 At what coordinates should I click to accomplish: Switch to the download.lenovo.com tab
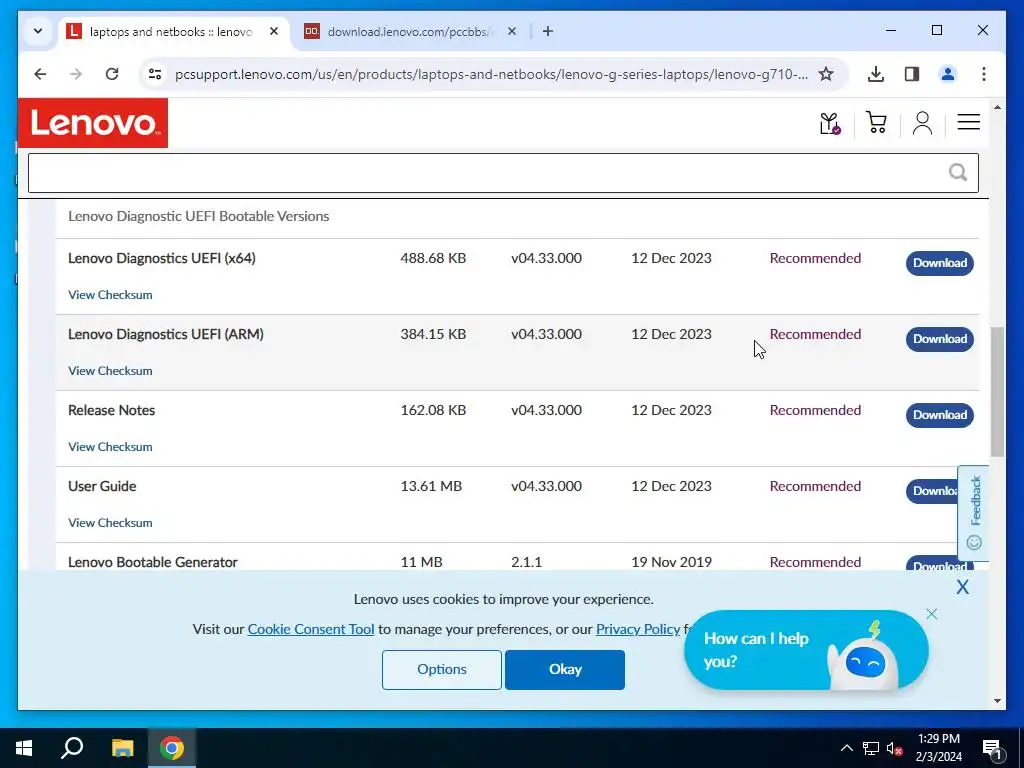click(x=410, y=31)
